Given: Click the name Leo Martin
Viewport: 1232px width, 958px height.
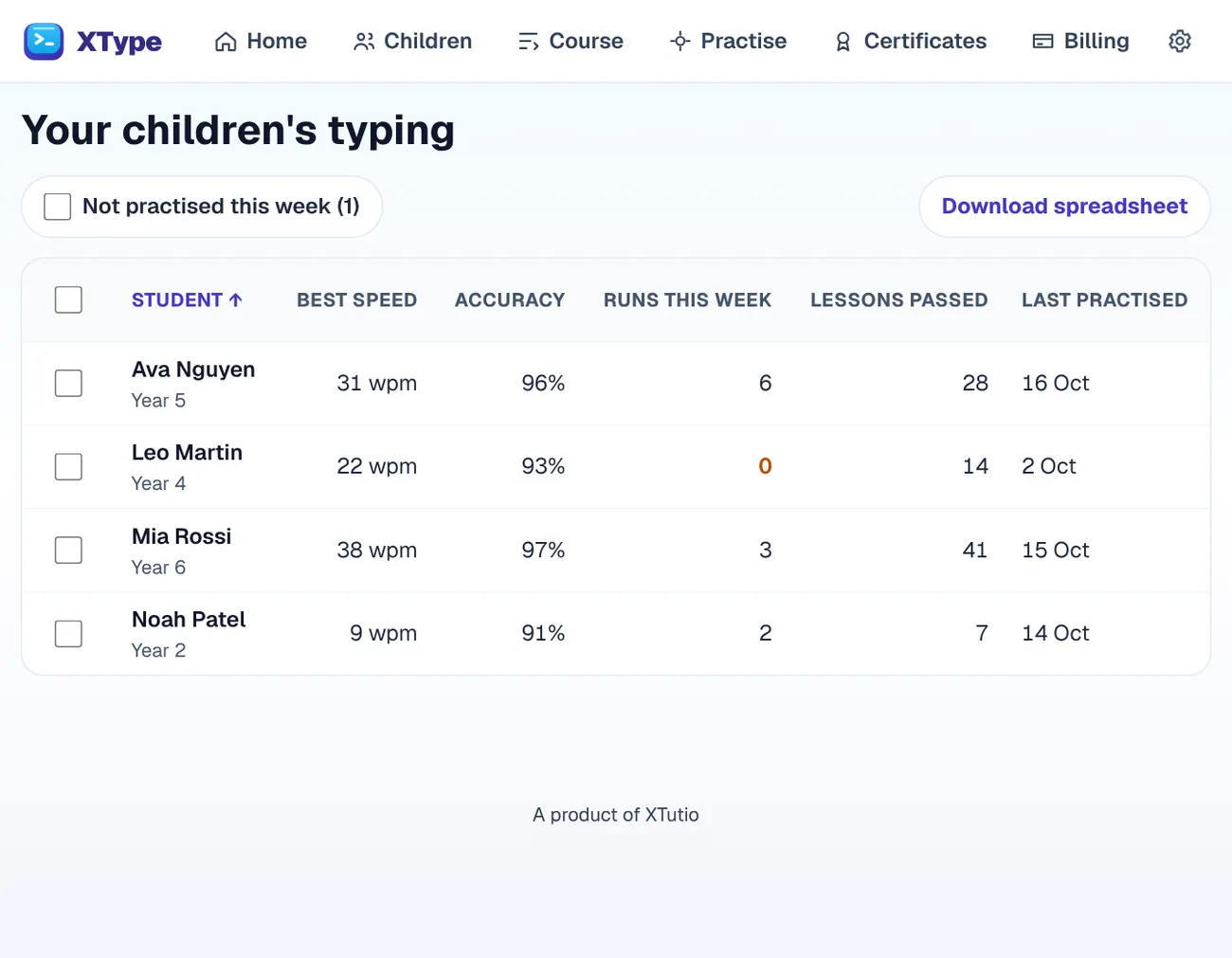Looking at the screenshot, I should pyautogui.click(x=187, y=453).
